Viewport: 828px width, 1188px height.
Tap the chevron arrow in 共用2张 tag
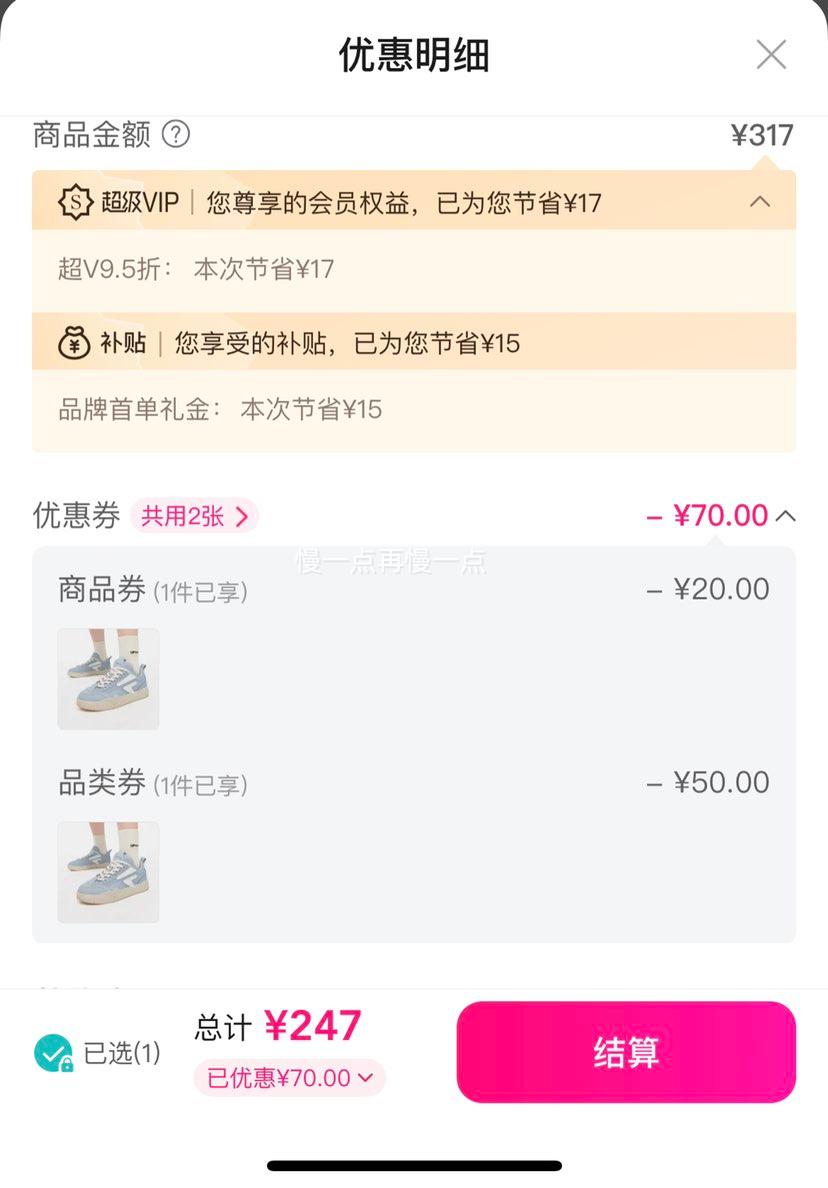coord(242,517)
